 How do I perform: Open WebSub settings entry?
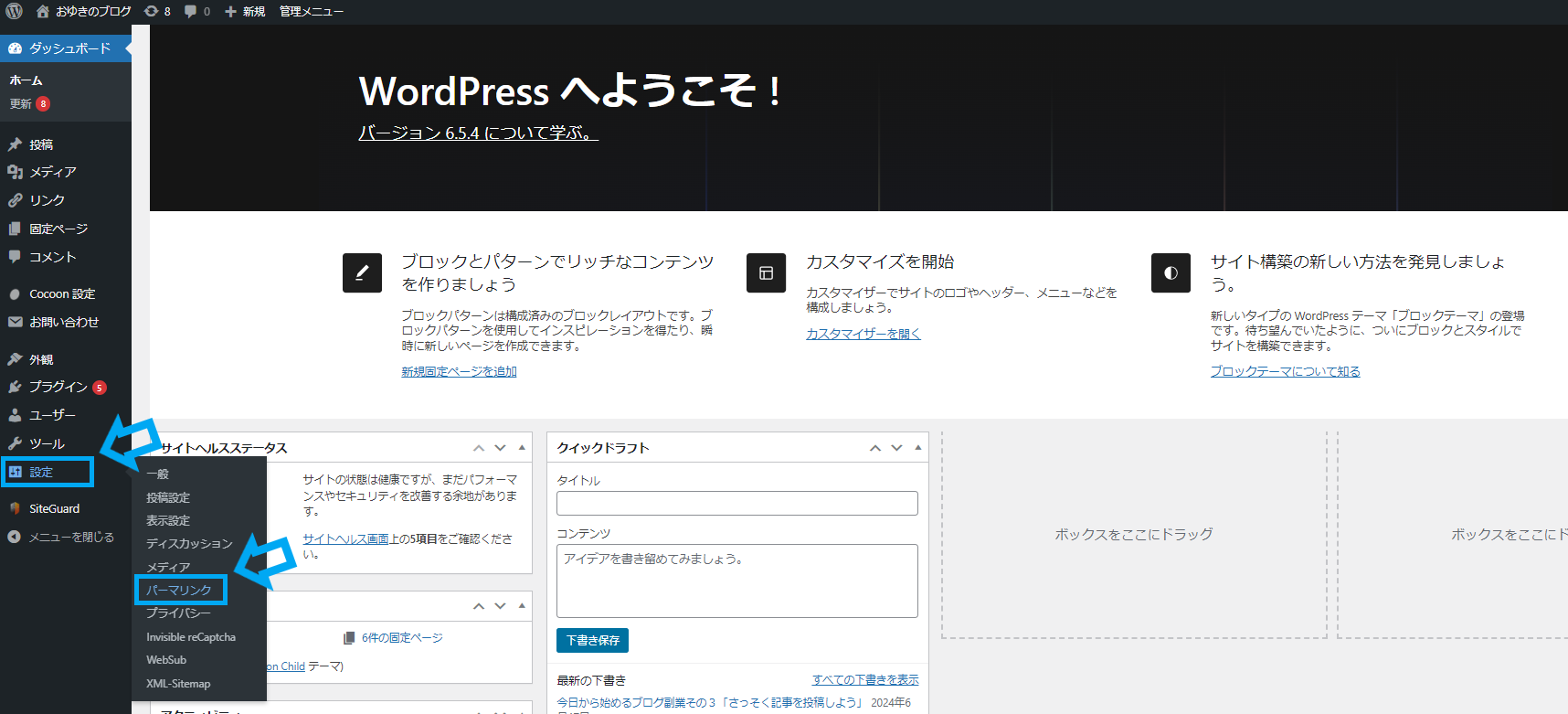pos(166,660)
